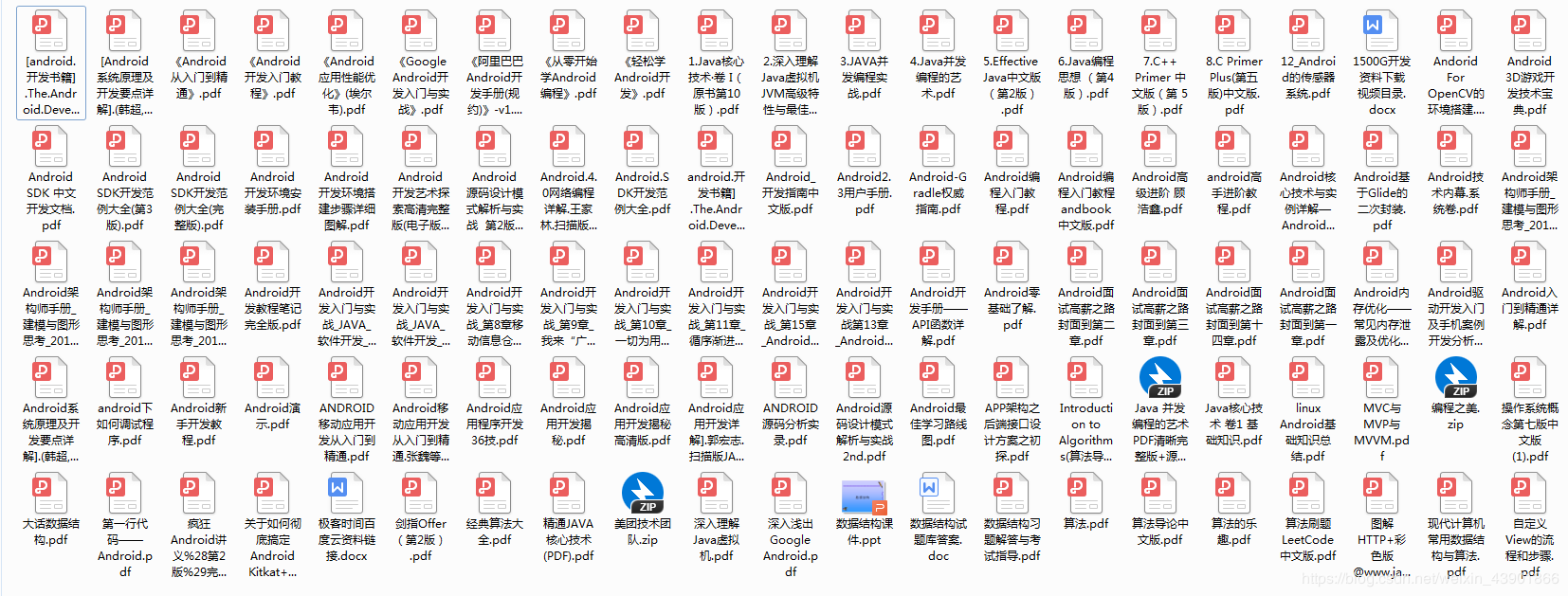Click the label Android_开发指南中文版.pdf
The height and width of the screenshot is (596, 1568).
click(791, 192)
